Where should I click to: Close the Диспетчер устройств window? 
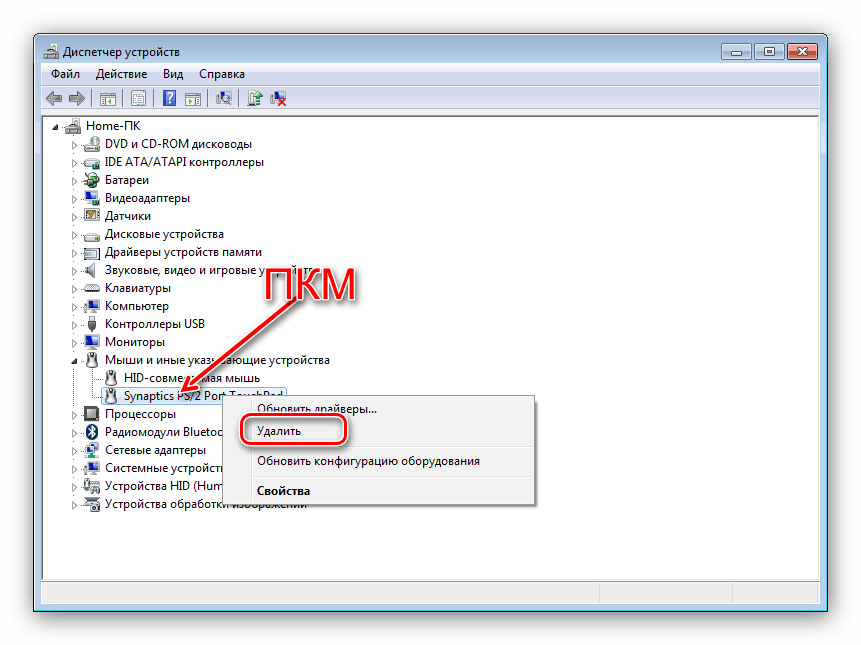(x=802, y=52)
